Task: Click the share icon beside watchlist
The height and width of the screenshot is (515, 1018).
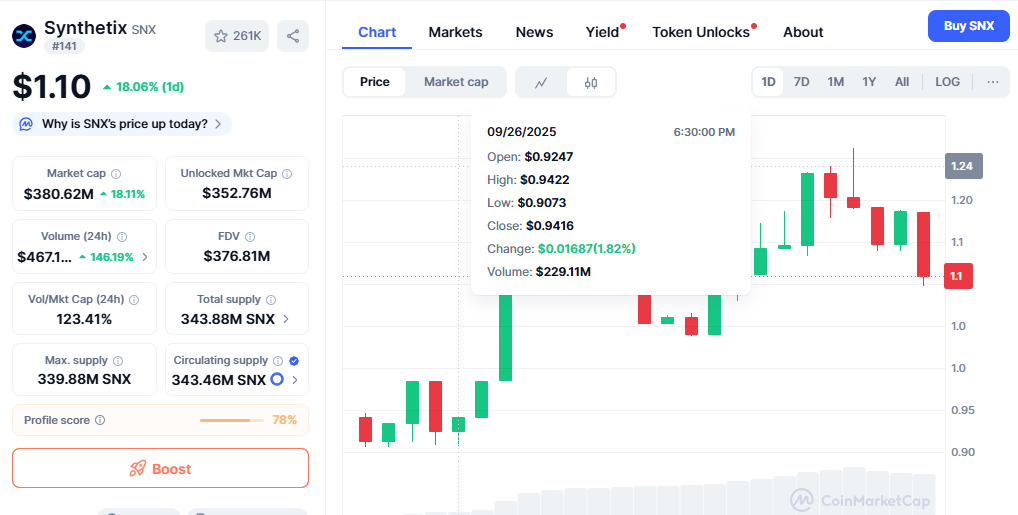Action: pos(293,36)
